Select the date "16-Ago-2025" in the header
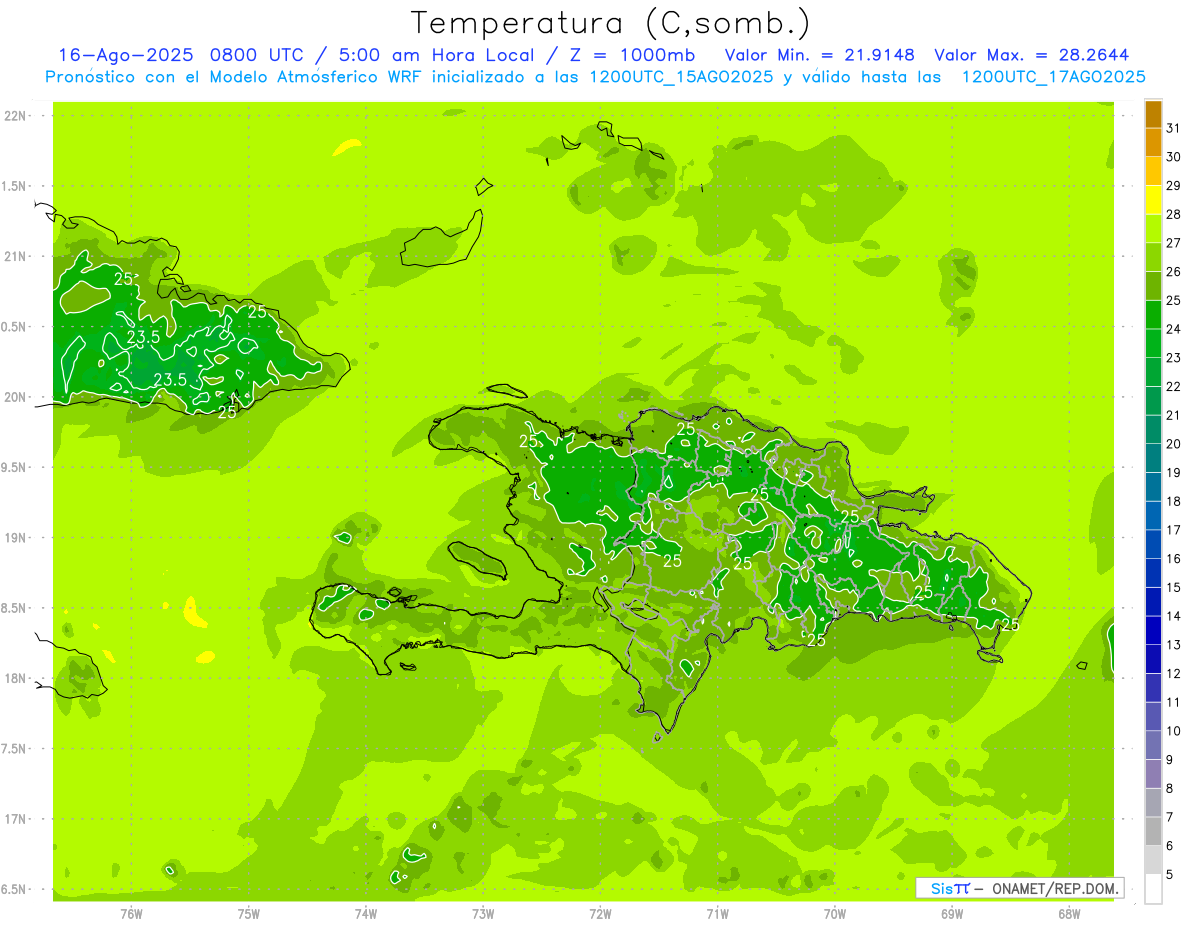1200x927 pixels. tap(126, 55)
